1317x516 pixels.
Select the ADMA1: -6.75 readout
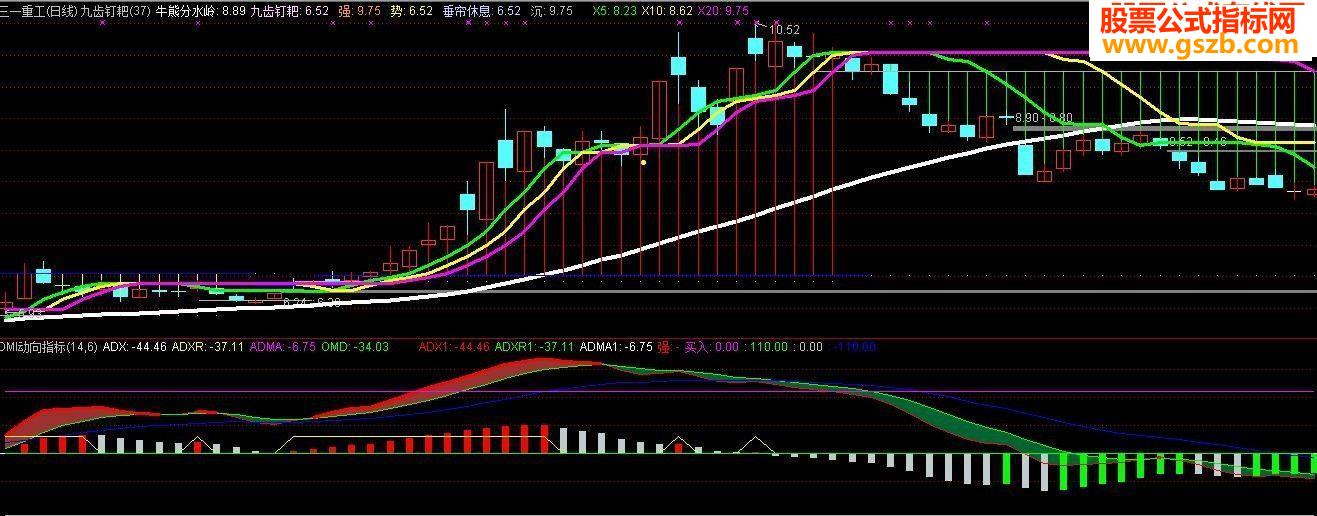point(616,347)
